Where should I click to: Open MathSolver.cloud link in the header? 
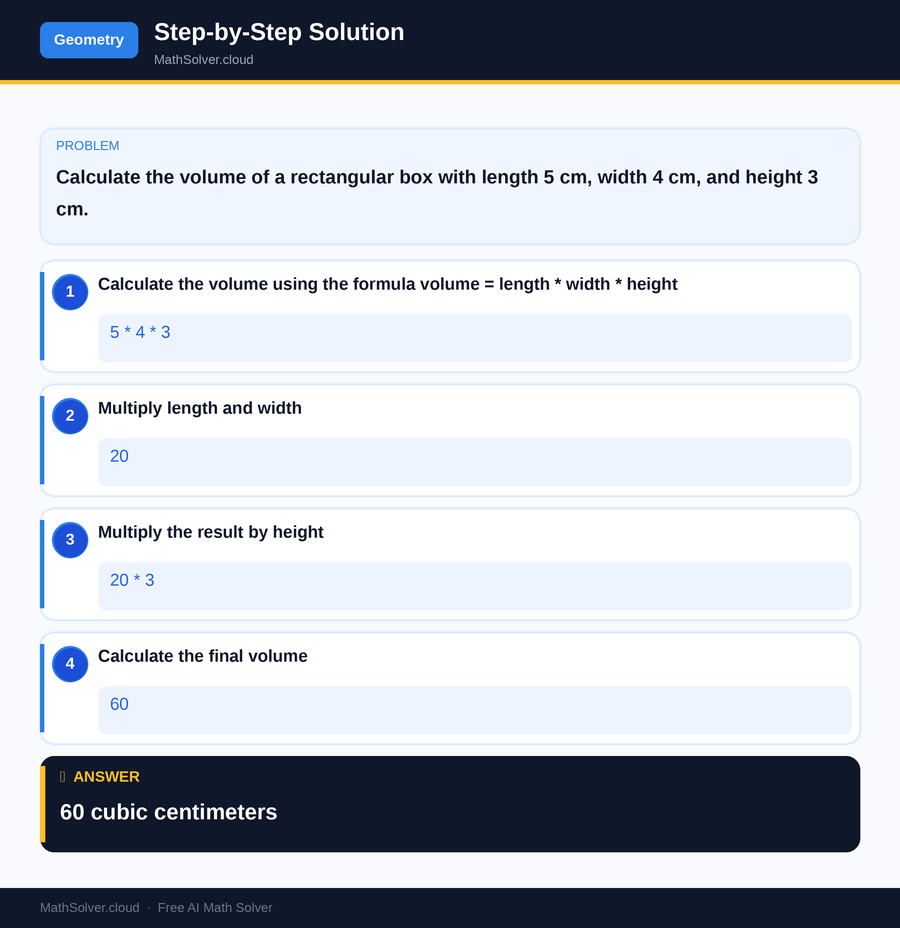coord(203,60)
